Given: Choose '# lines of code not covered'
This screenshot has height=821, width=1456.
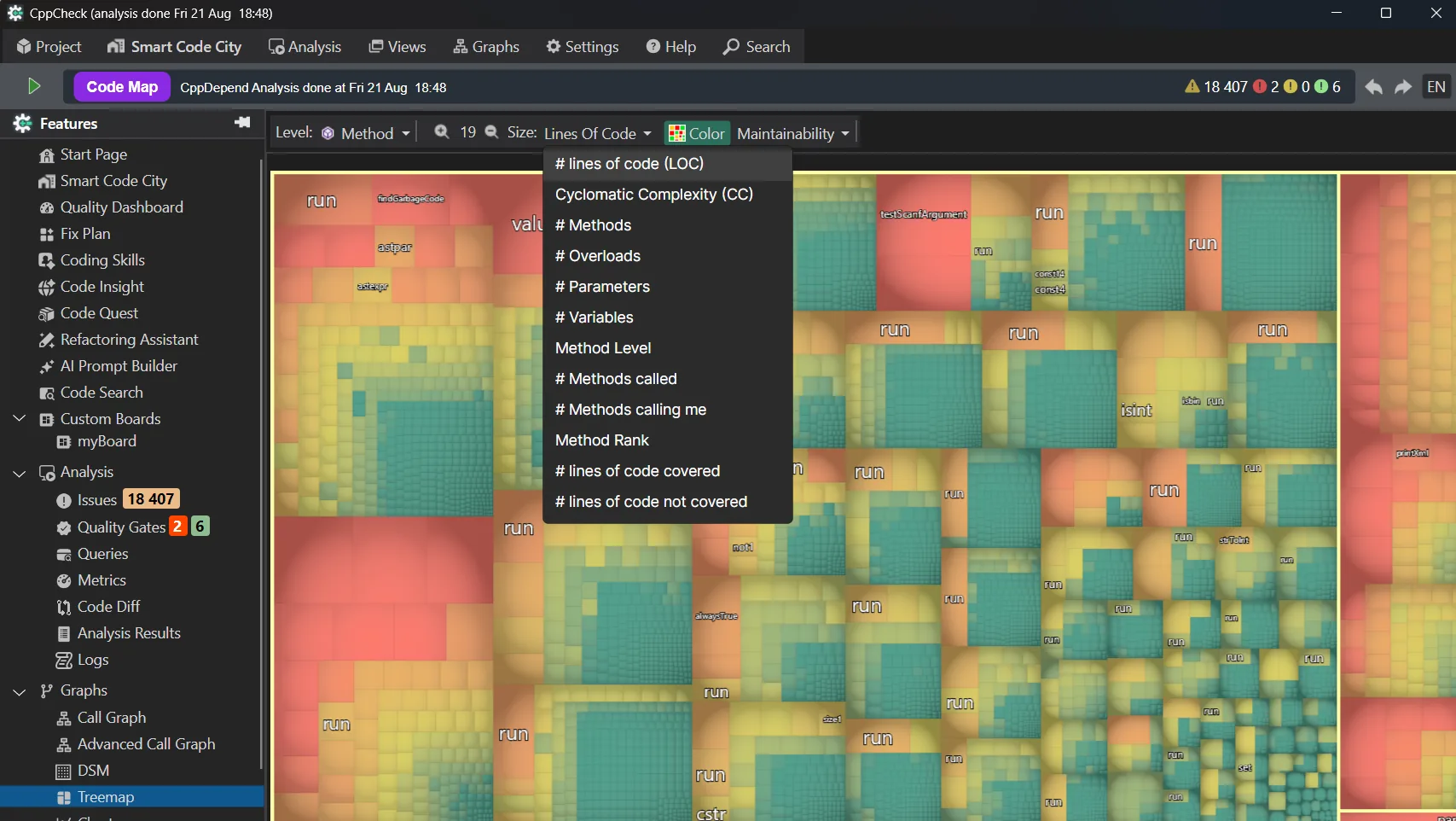Looking at the screenshot, I should (668, 502).
